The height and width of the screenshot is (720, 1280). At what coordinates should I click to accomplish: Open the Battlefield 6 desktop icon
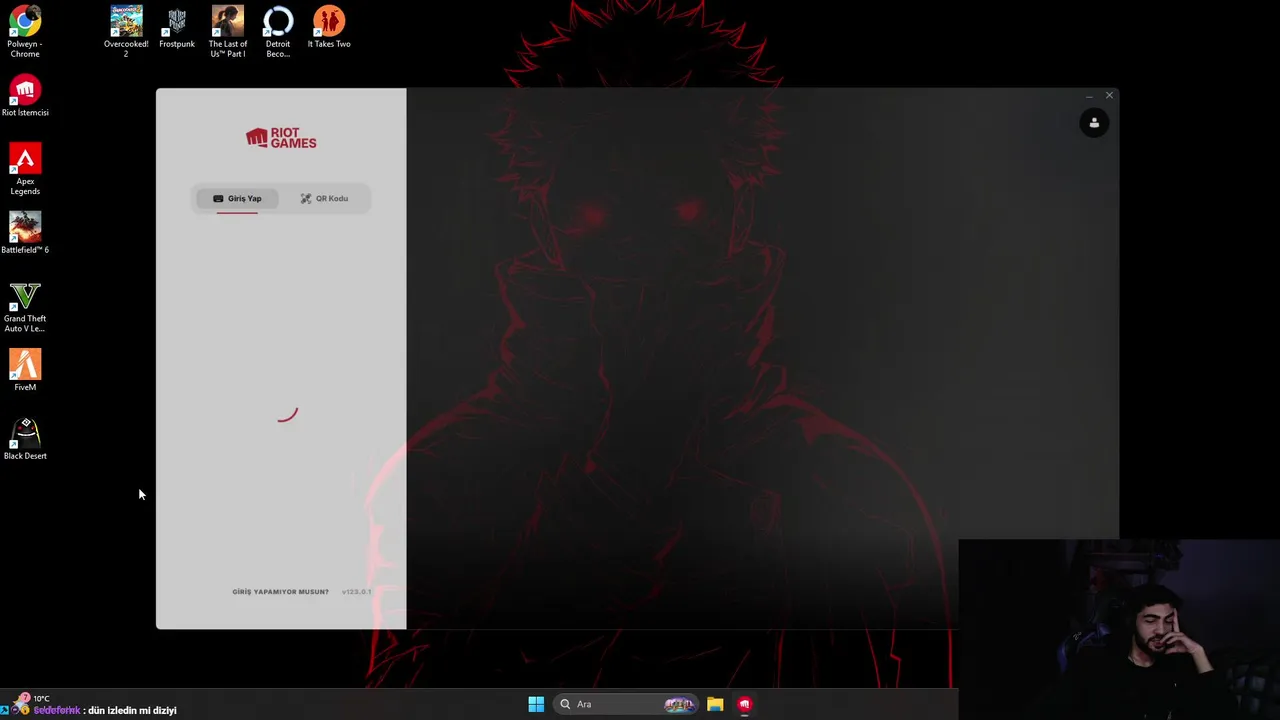25,232
